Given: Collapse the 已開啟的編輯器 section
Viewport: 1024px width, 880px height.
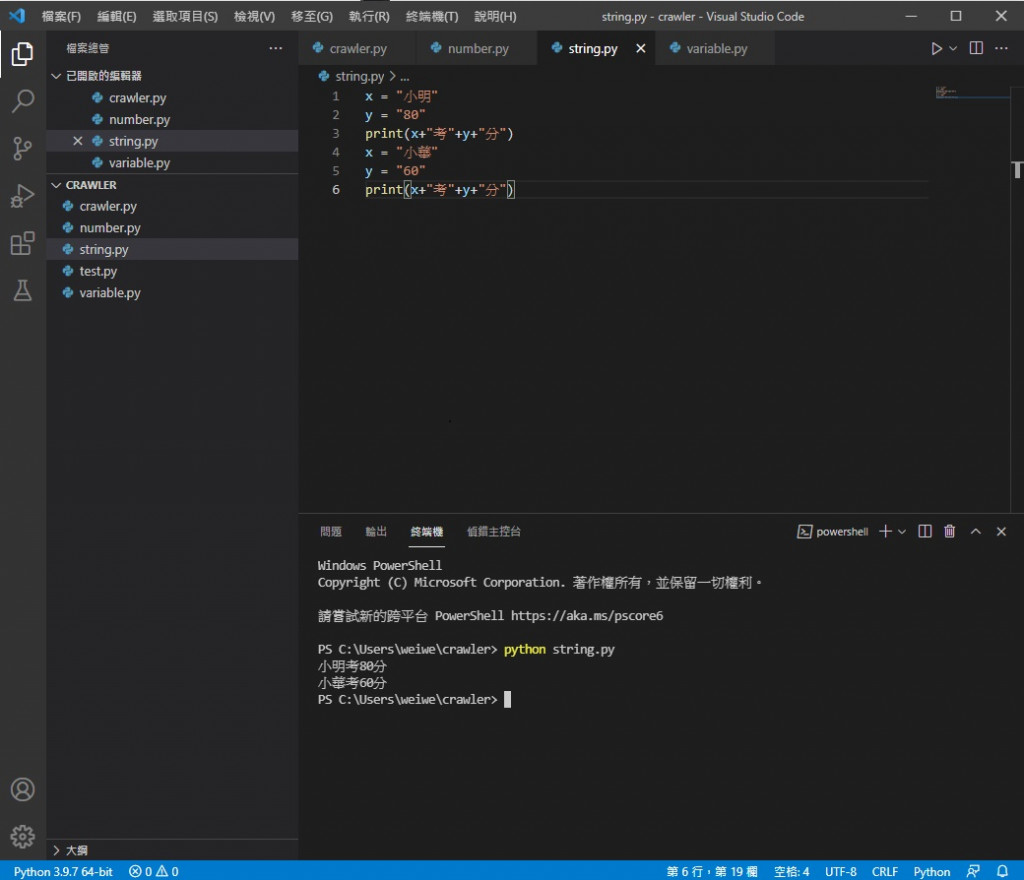Looking at the screenshot, I should click(103, 76).
